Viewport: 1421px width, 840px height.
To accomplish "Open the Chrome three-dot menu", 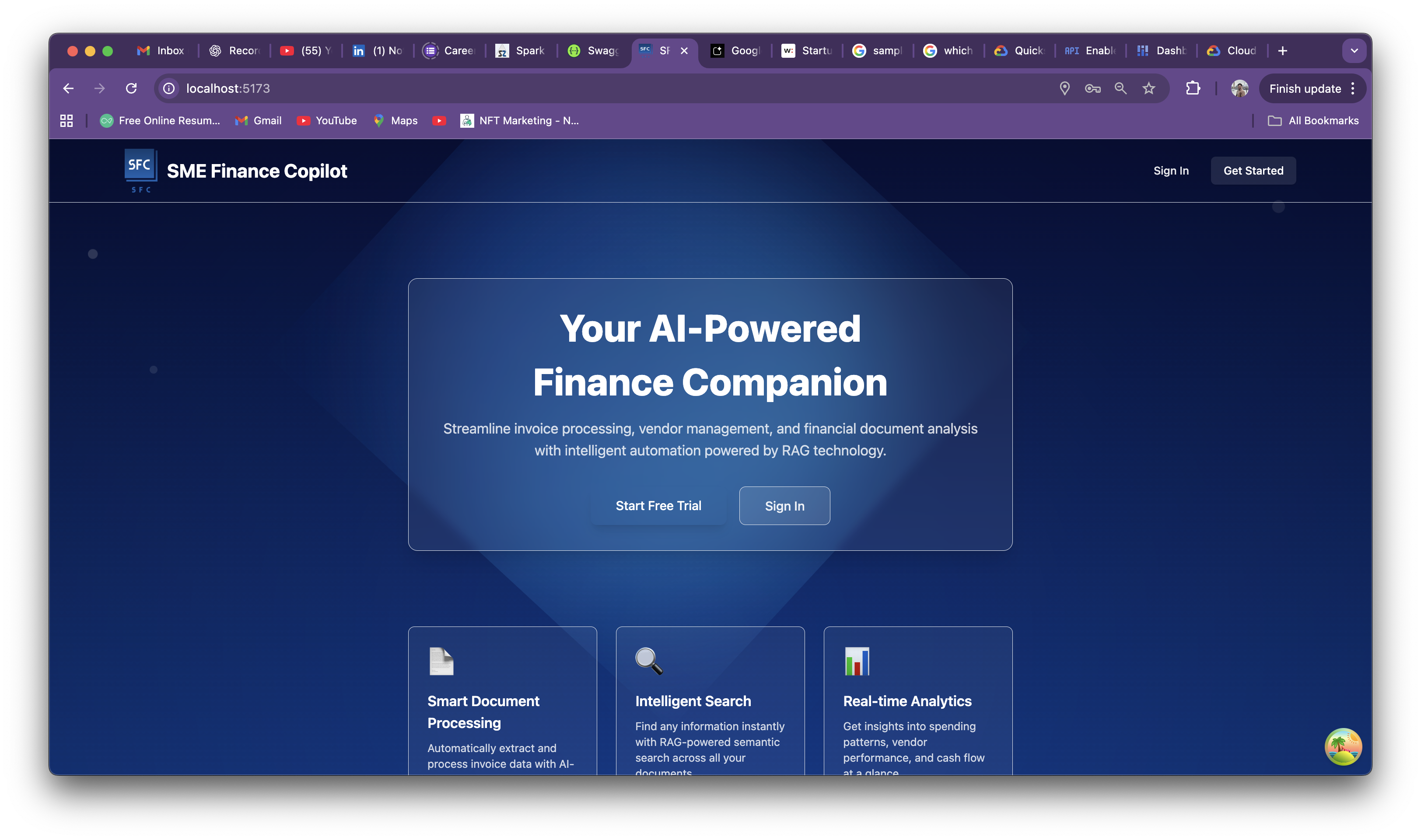I will pyautogui.click(x=1352, y=88).
